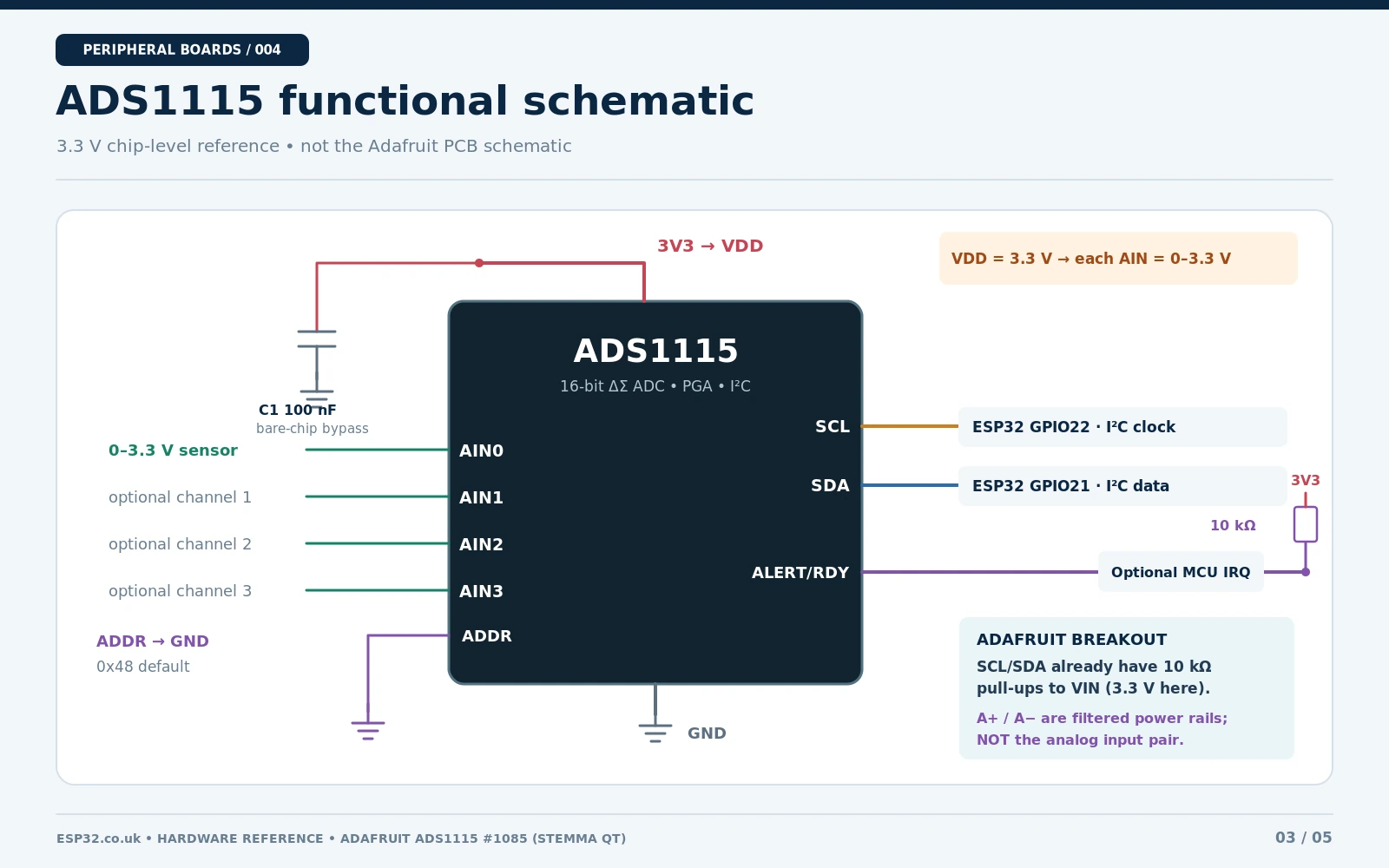Click the PERIPHERAL BOARDS / 004 badge
1389x868 pixels.
tap(182, 49)
